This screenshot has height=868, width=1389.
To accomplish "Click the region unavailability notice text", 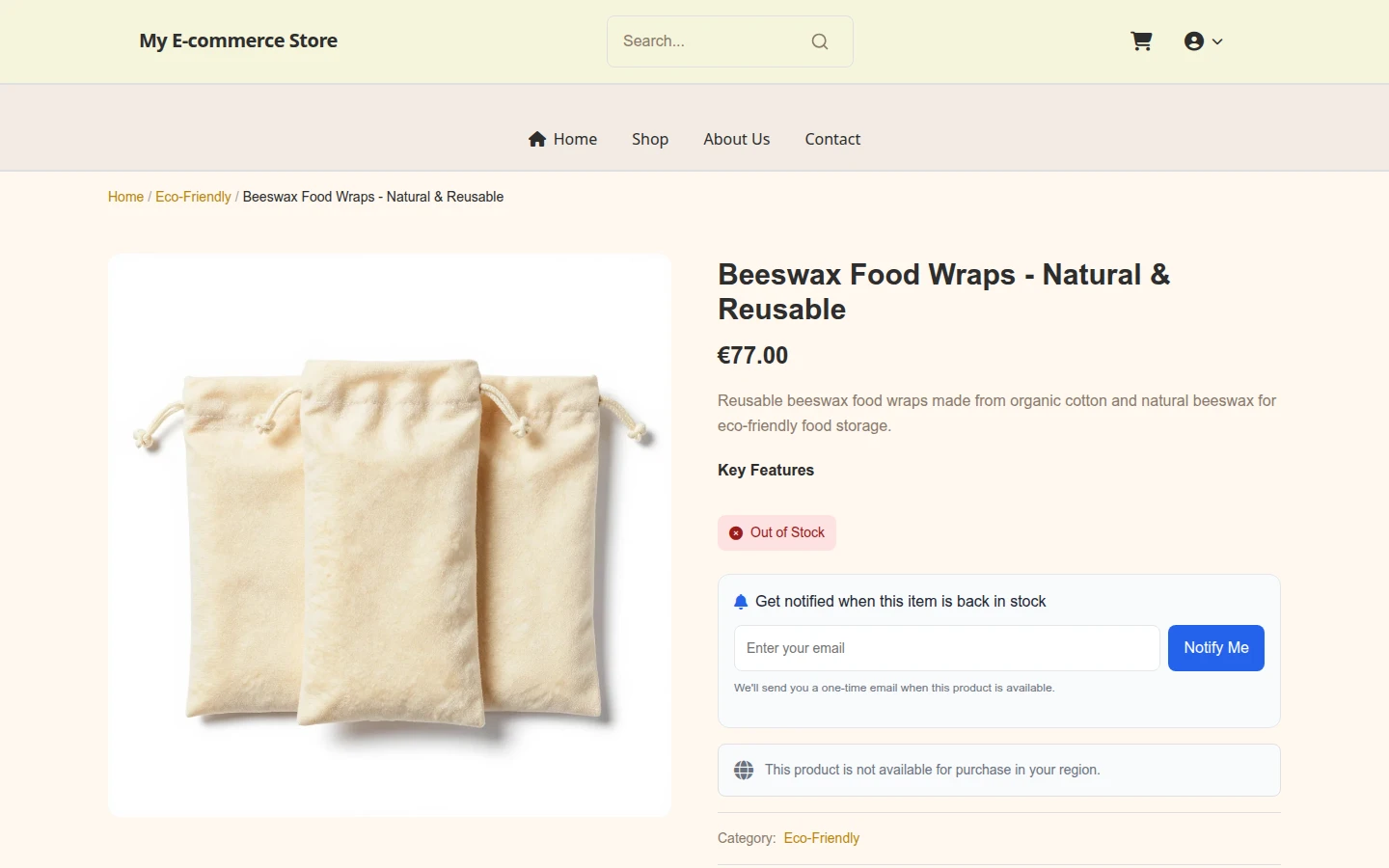I will coord(932,770).
